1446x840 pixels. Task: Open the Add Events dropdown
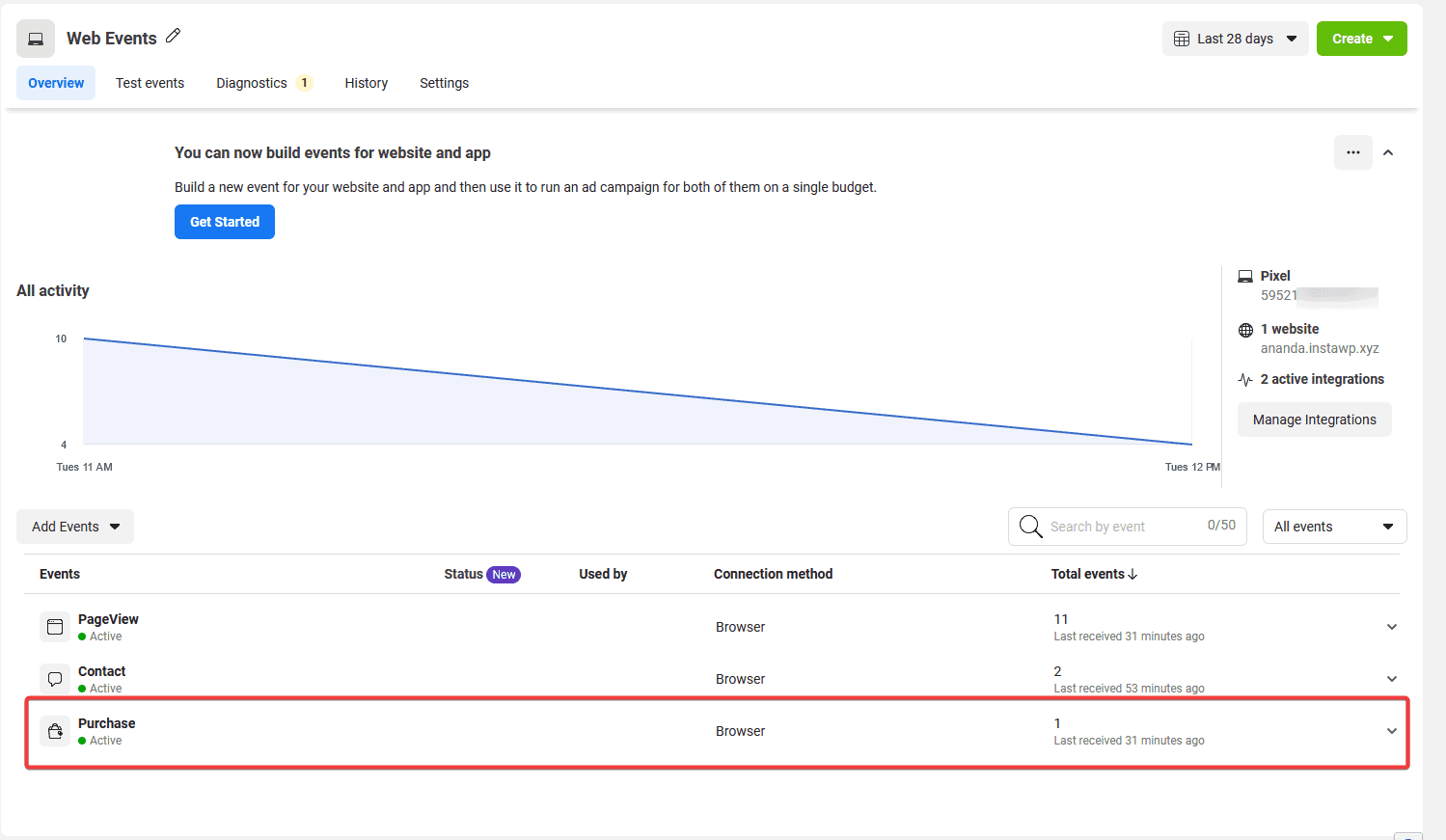(75, 527)
